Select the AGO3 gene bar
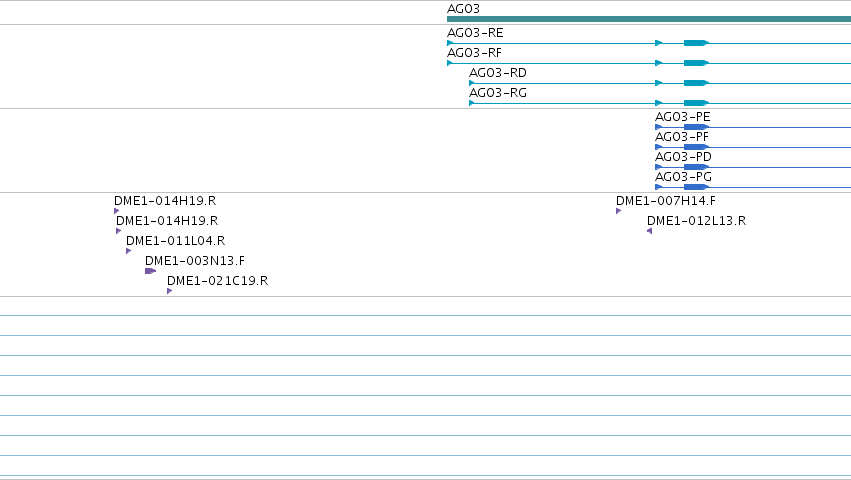The image size is (851, 480). tap(649, 19)
